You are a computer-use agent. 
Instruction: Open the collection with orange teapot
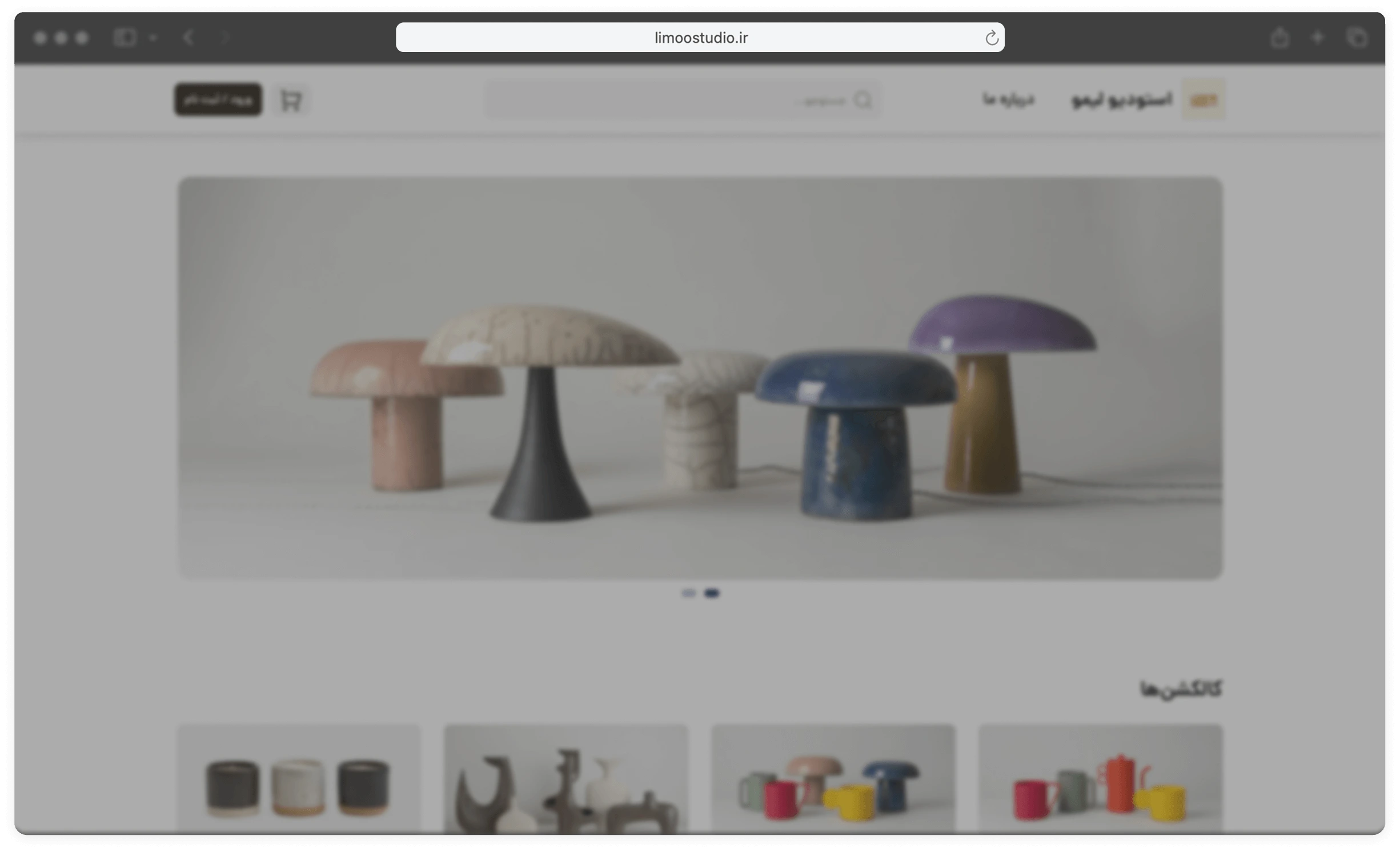1101,779
